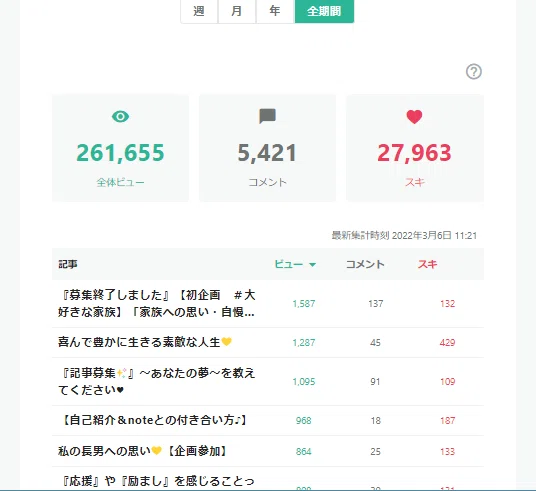Click total likes number 27,963

tap(414, 152)
